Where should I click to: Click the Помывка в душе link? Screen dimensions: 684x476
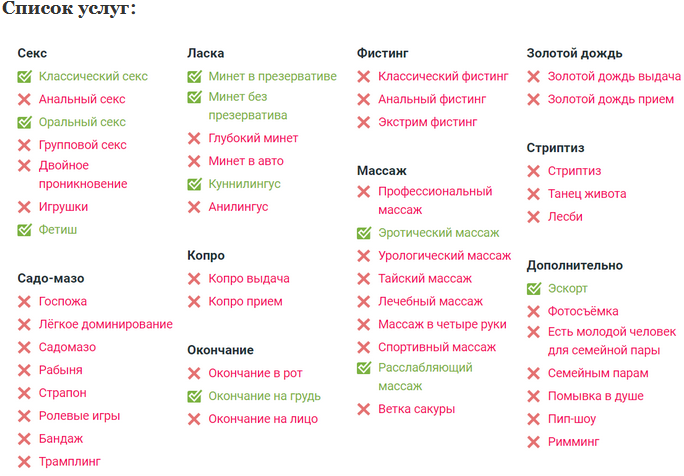pos(597,396)
